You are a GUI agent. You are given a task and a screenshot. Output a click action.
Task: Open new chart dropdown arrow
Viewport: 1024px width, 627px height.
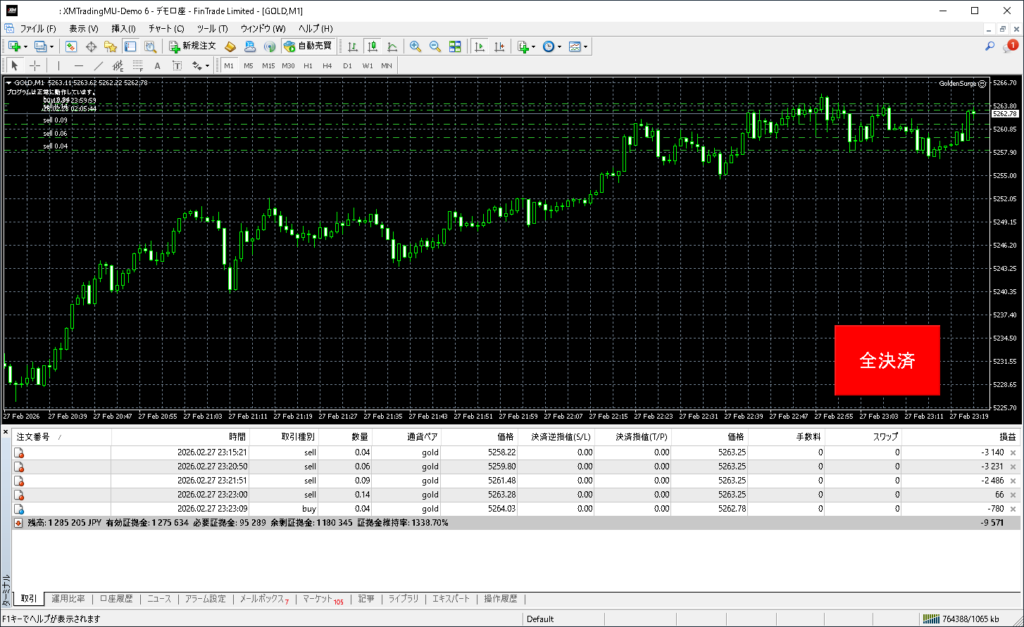point(26,46)
